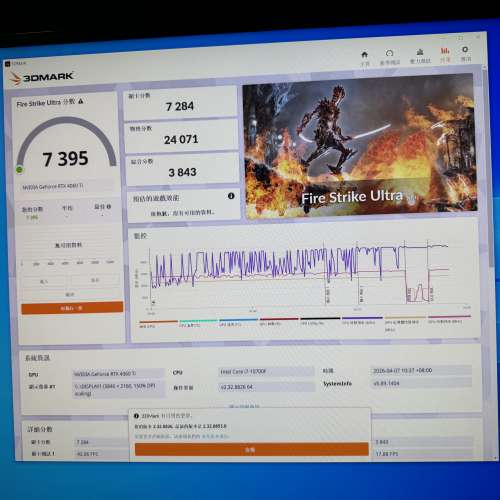Toggle the tan GPU memory clock legend line
500x500 pixels.
405,318
